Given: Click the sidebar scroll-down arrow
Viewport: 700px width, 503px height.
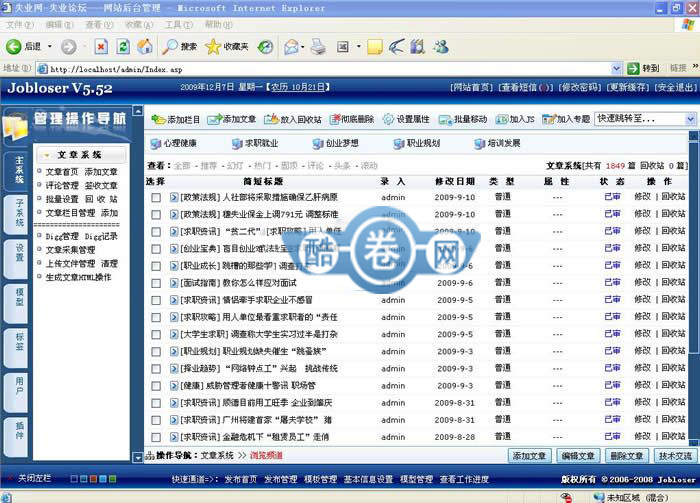Looking at the screenshot, I should click(x=138, y=457).
